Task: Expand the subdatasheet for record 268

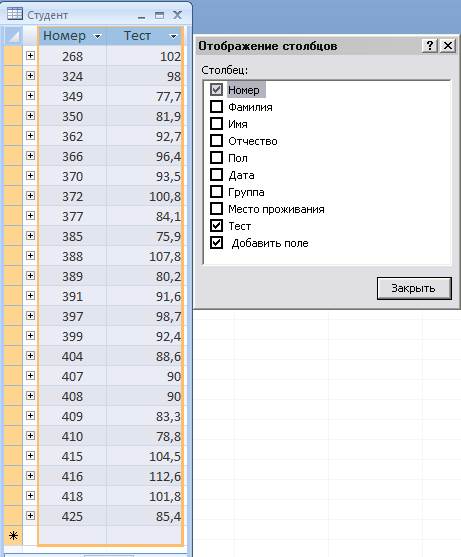Action: [x=30, y=55]
